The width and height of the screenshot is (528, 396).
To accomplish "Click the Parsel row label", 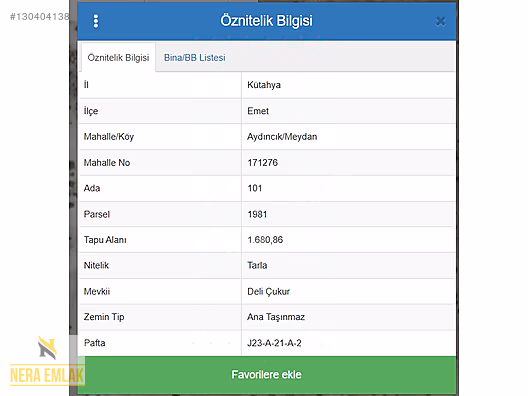I will (97, 214).
